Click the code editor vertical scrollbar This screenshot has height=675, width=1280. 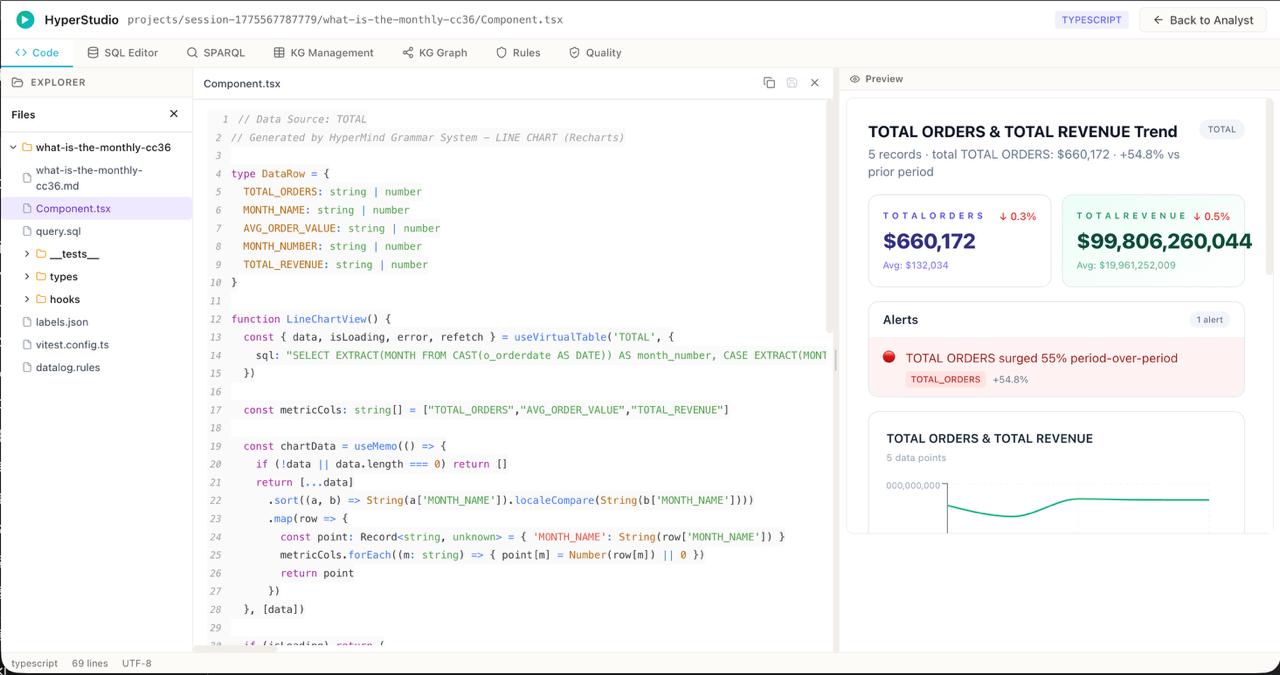tap(830, 215)
